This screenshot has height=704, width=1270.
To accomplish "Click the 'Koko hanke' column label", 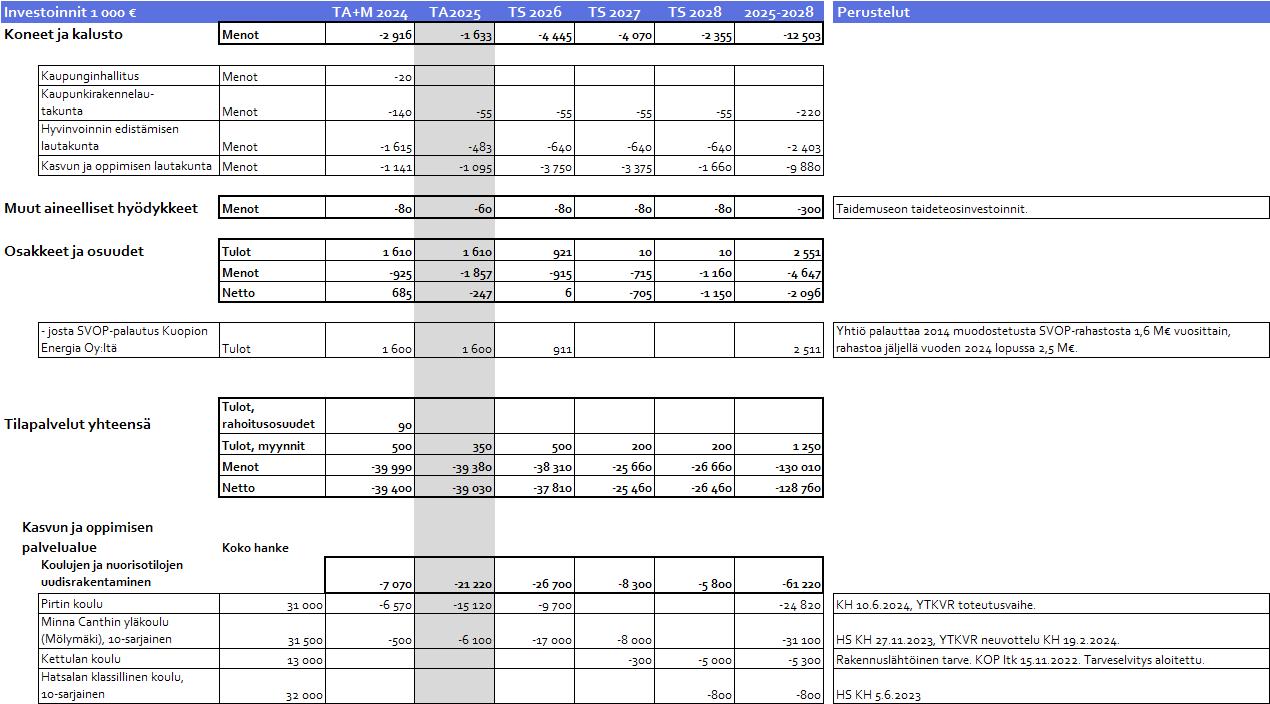I will (x=255, y=548).
